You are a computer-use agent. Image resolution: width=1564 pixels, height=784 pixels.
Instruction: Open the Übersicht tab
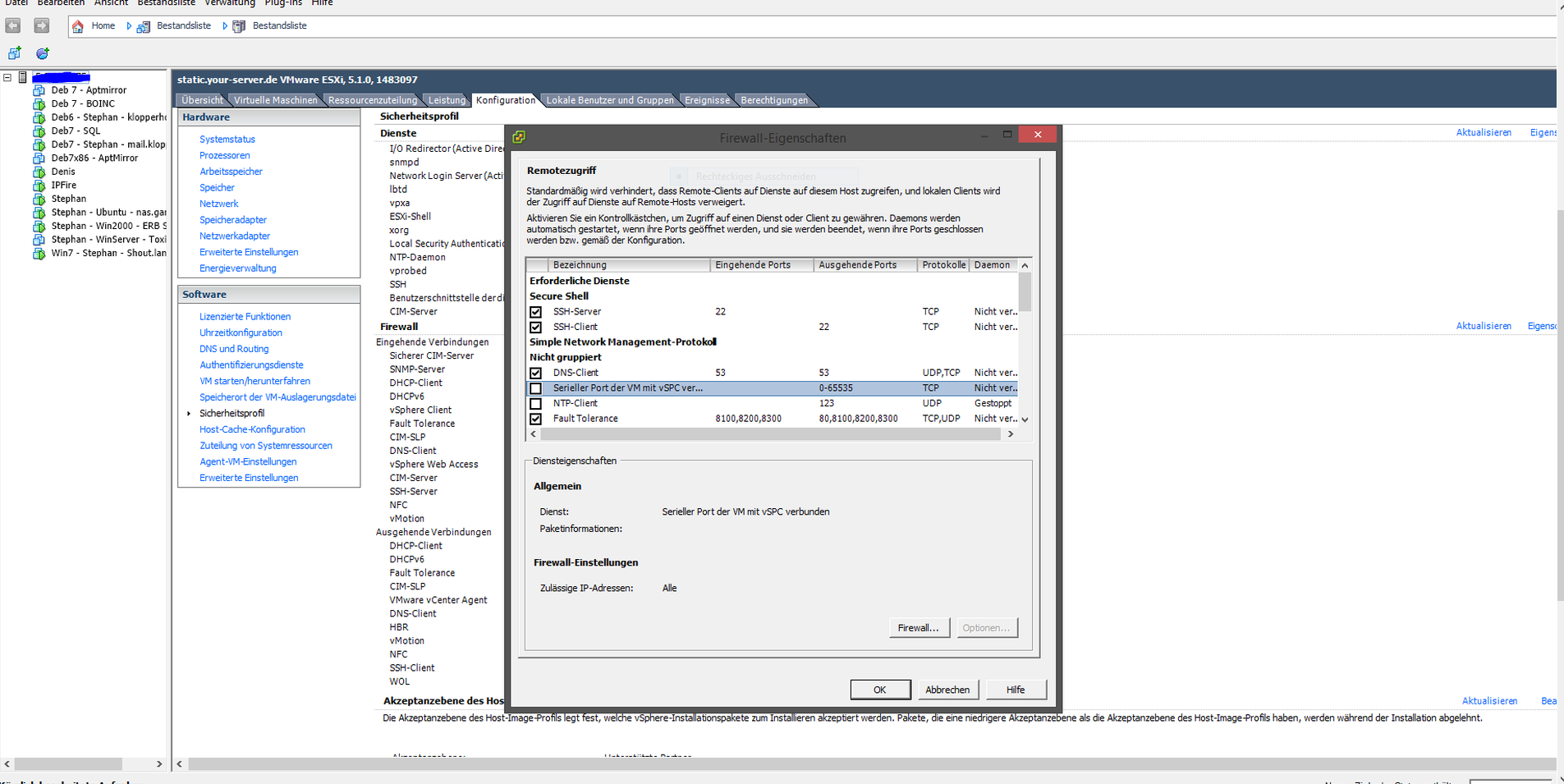coord(202,100)
